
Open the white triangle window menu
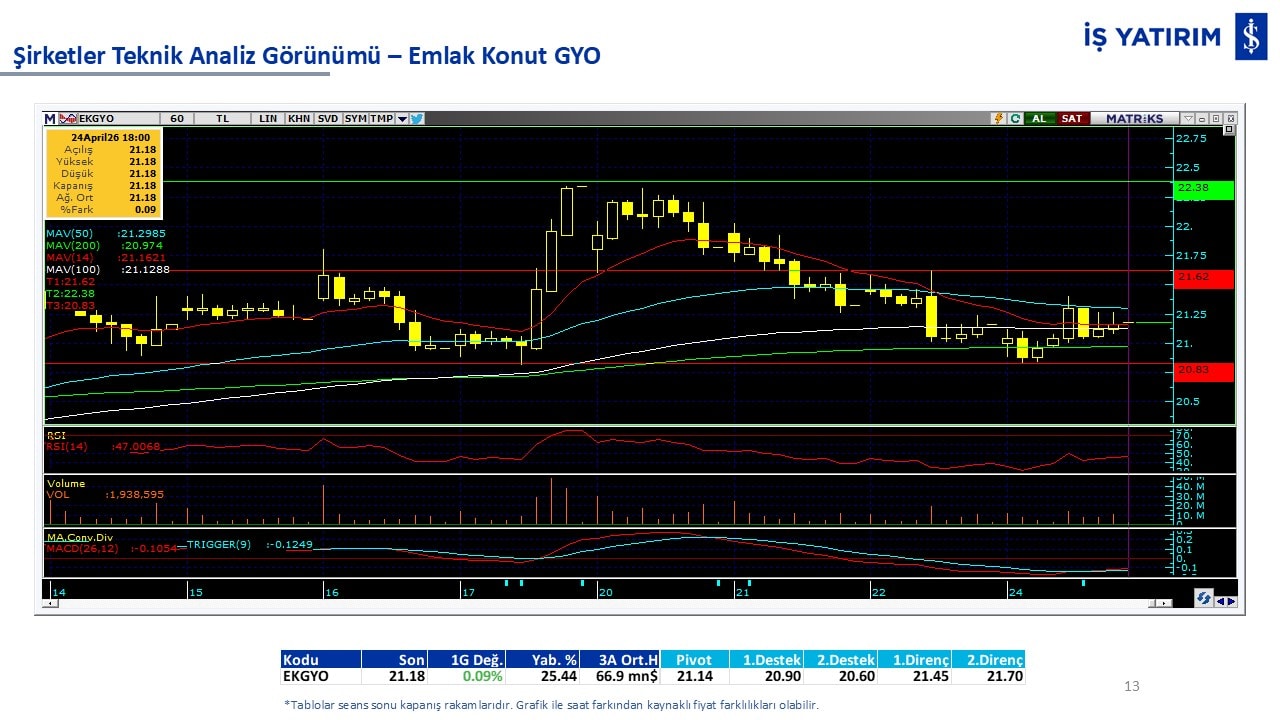click(1188, 118)
